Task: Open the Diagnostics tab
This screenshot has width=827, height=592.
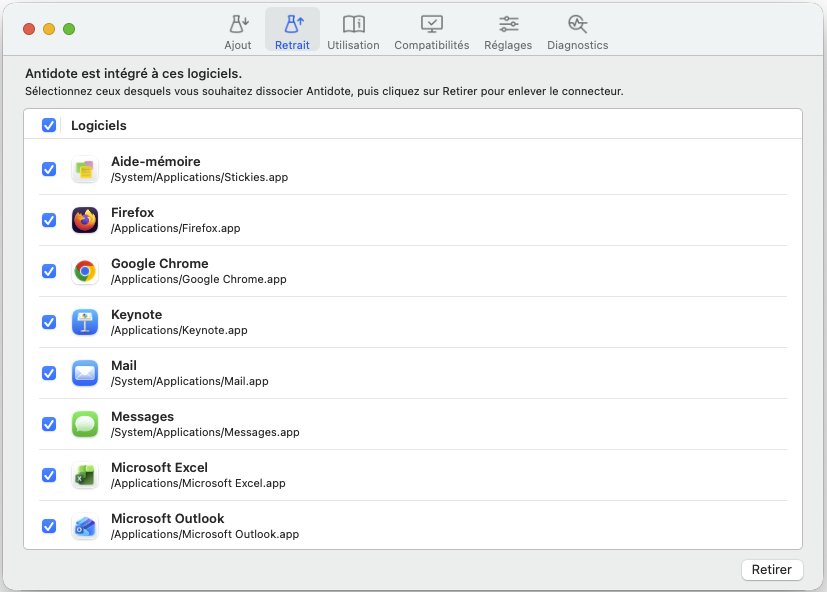Action: pos(578,32)
